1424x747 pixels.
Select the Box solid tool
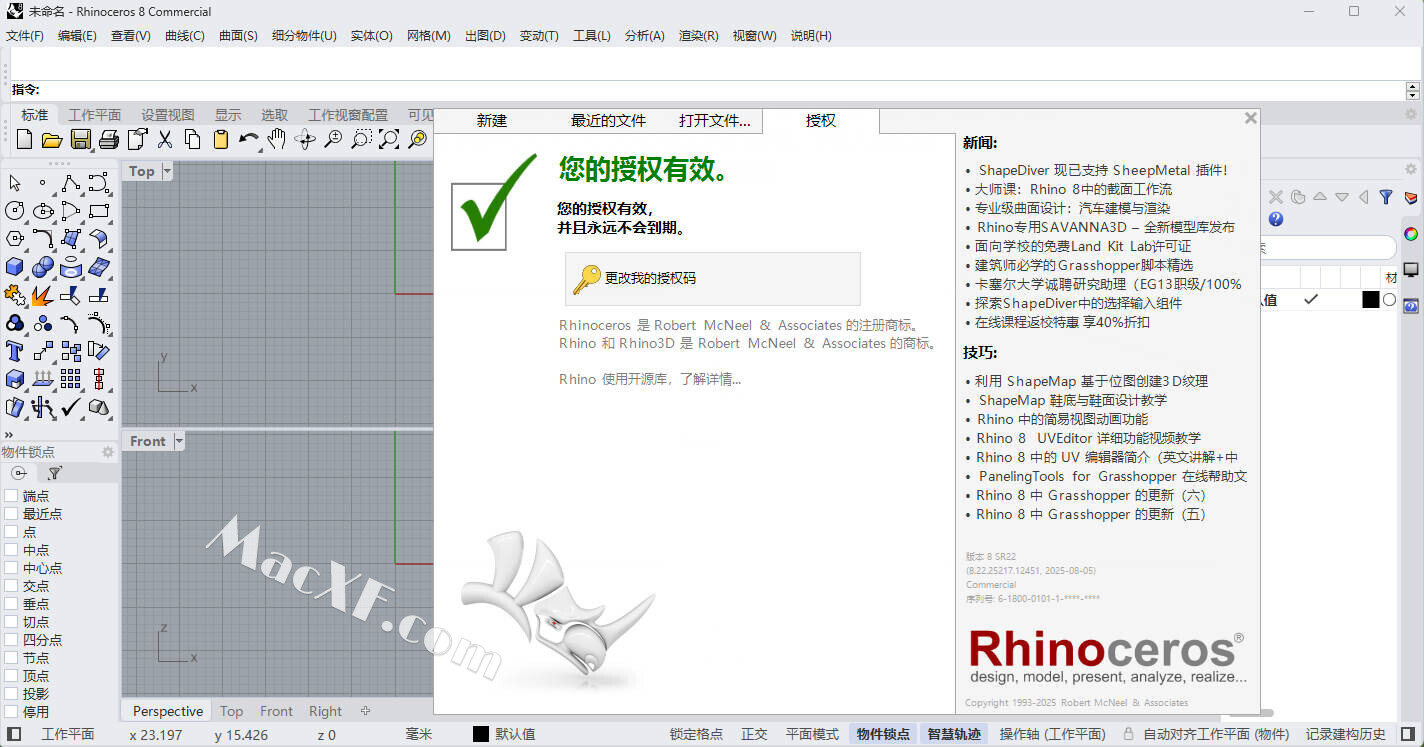click(x=15, y=267)
